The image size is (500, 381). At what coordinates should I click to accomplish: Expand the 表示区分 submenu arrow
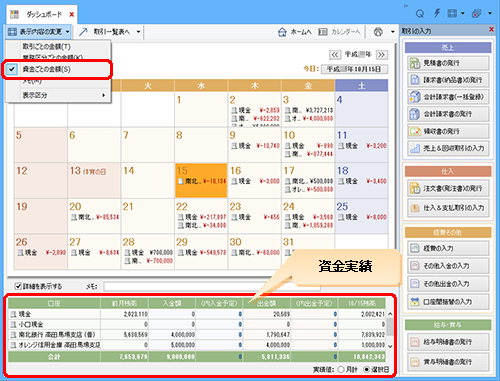point(104,95)
